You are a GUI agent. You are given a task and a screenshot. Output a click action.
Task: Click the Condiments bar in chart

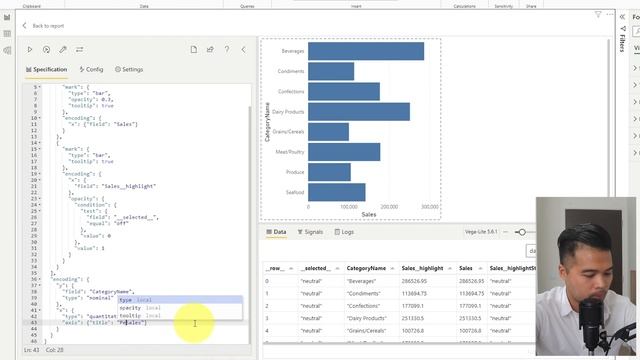tap(331, 71)
